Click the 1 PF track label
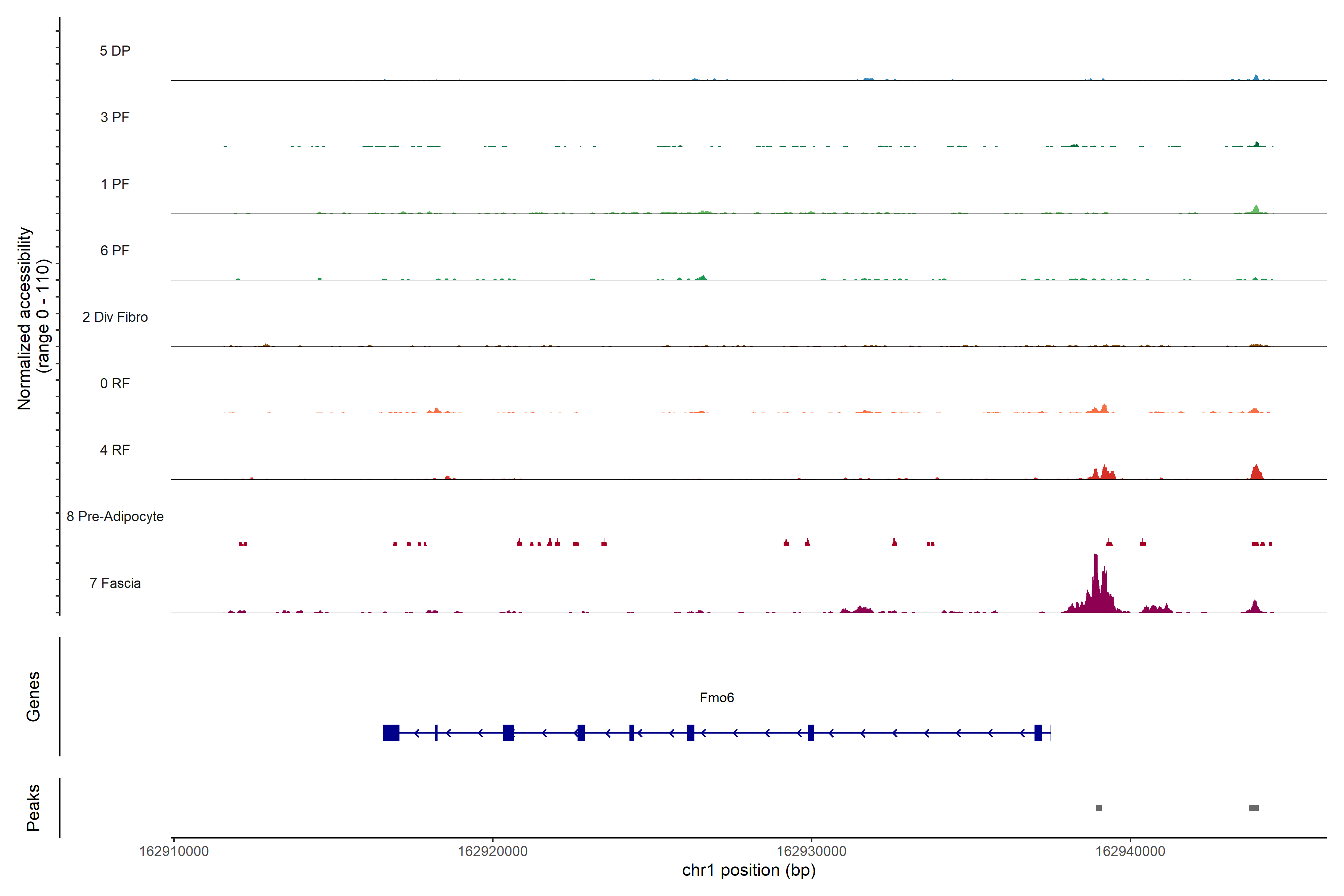The width and height of the screenshot is (1344, 896). click(x=115, y=184)
